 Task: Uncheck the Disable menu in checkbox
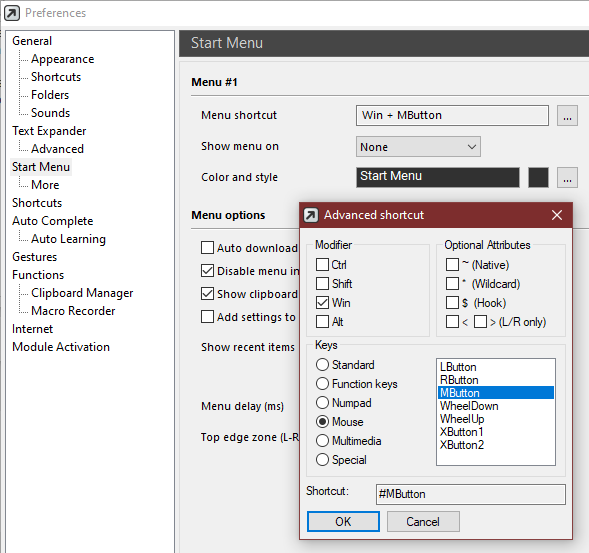(207, 270)
